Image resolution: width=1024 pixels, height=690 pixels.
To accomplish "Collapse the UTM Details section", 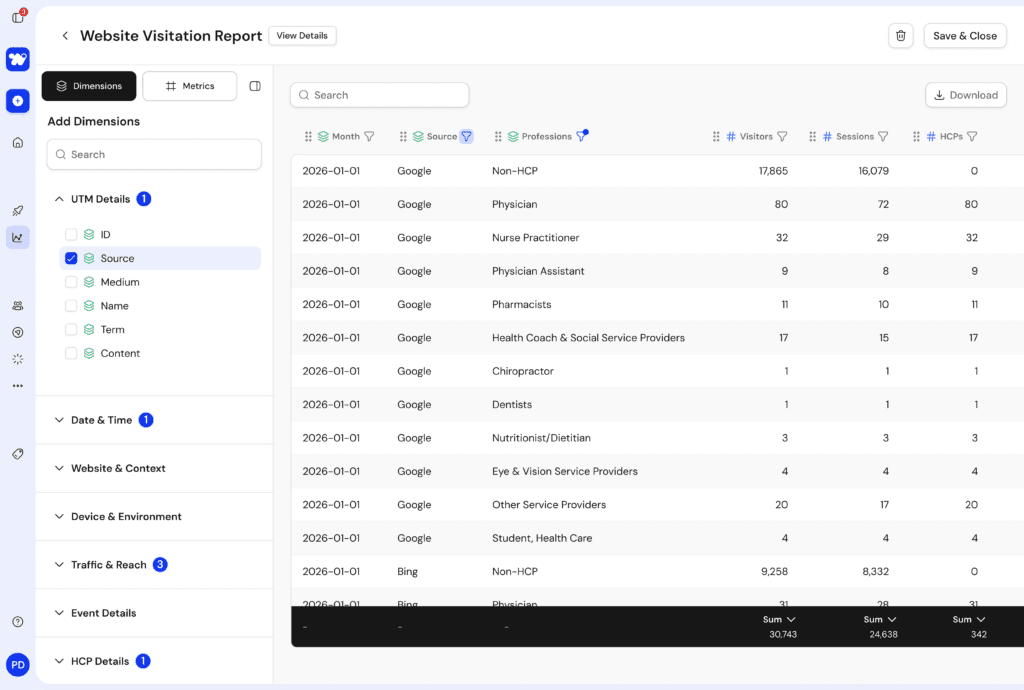I will [60, 199].
